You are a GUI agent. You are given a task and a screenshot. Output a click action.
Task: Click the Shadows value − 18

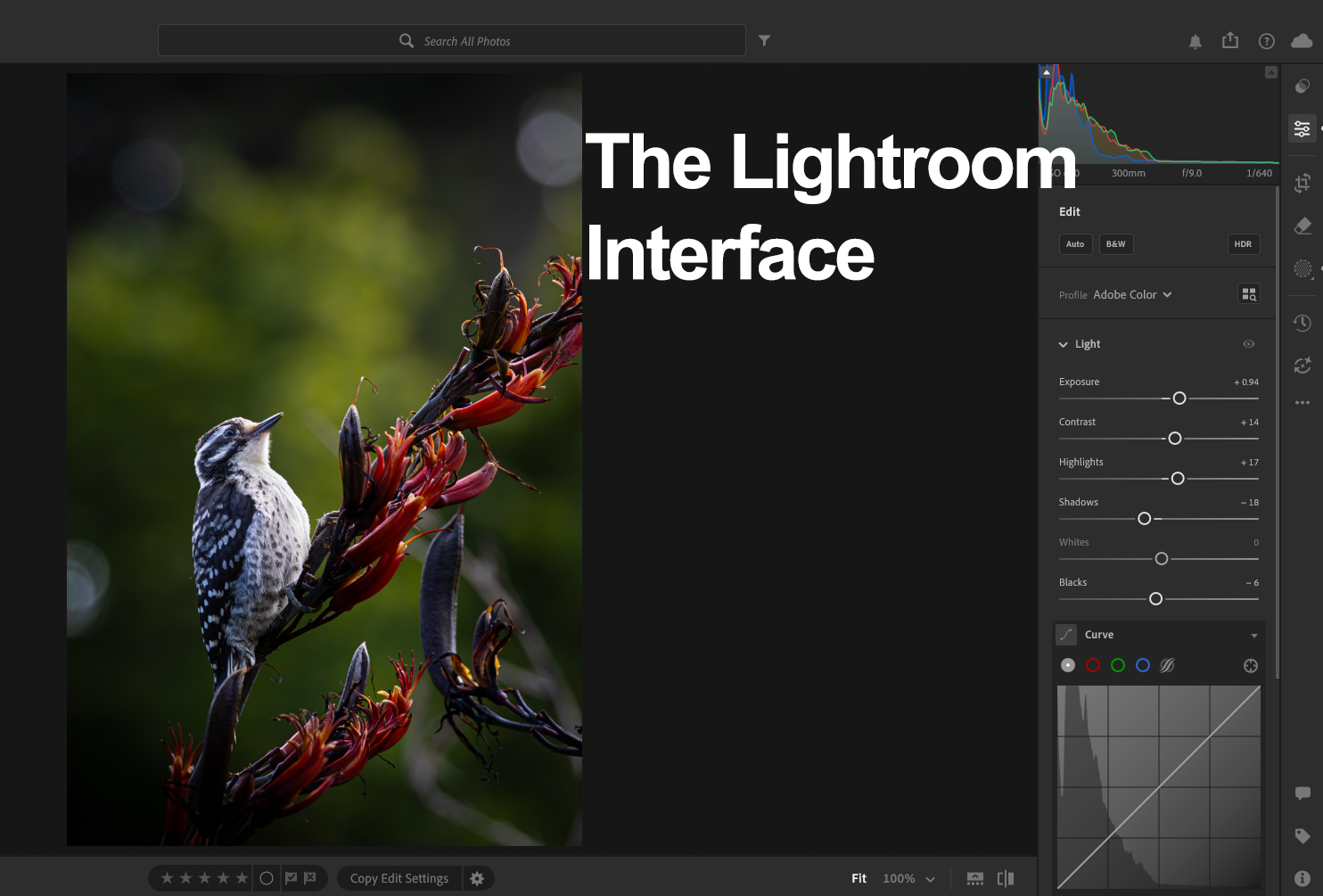(x=1250, y=503)
